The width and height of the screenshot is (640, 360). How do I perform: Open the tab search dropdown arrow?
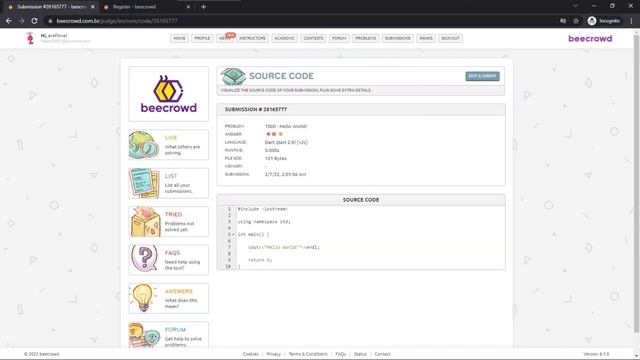[x=576, y=6]
